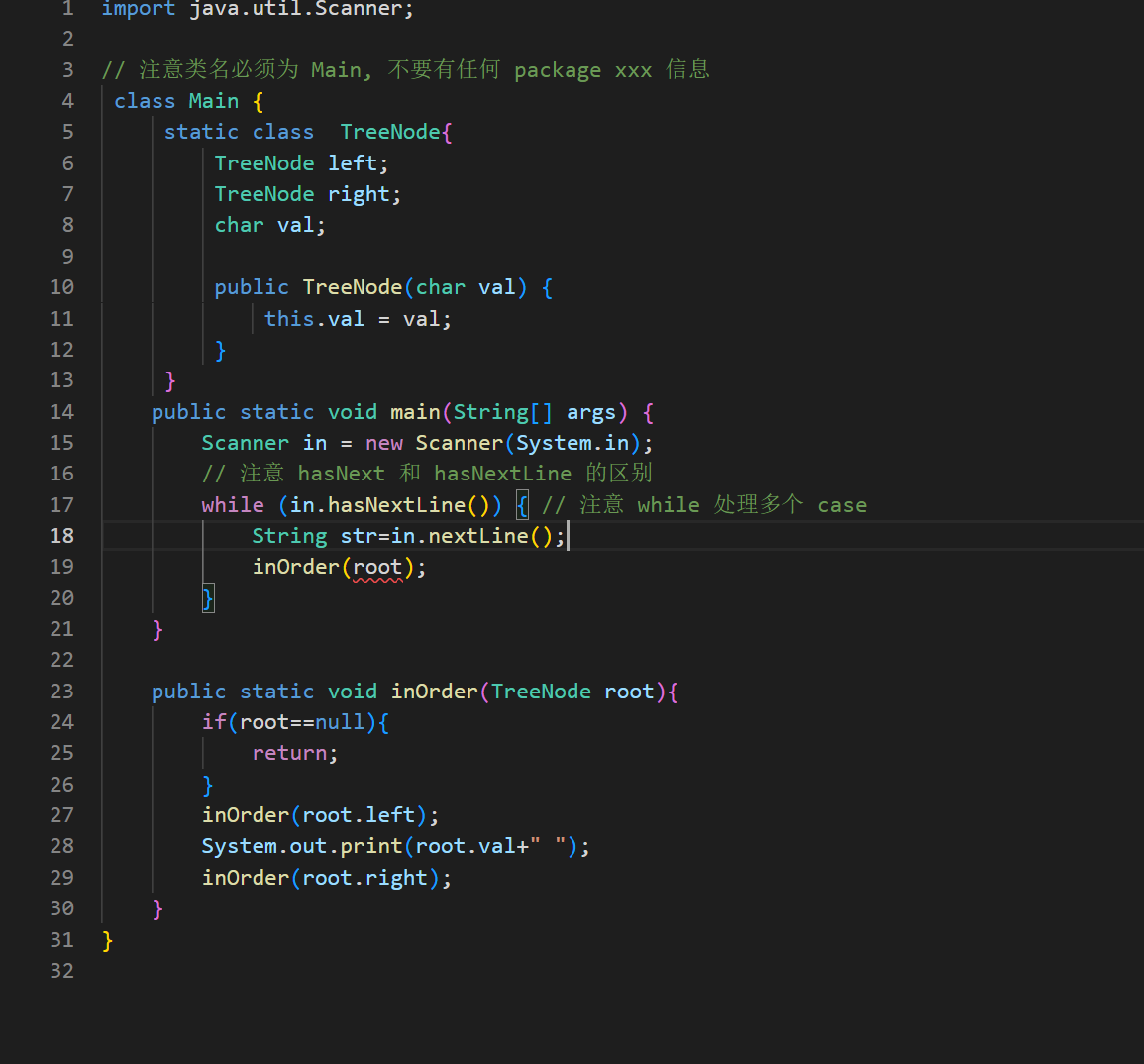Click the underlined 'root' error on line 19
Screen dimensions: 1144x1064
point(377,567)
